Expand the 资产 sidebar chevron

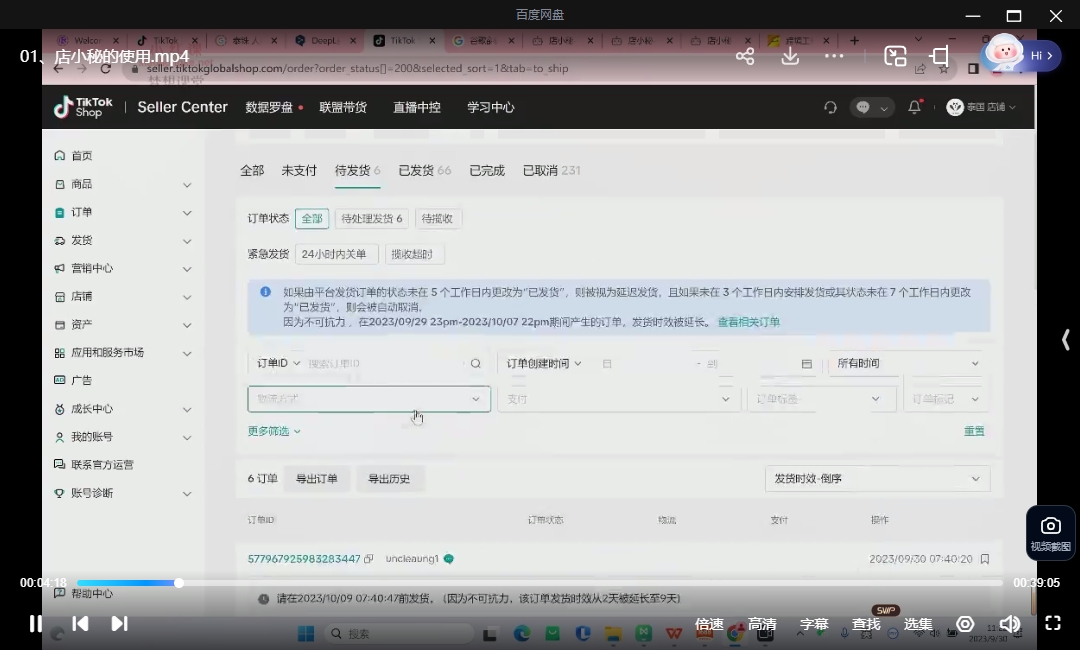point(187,325)
